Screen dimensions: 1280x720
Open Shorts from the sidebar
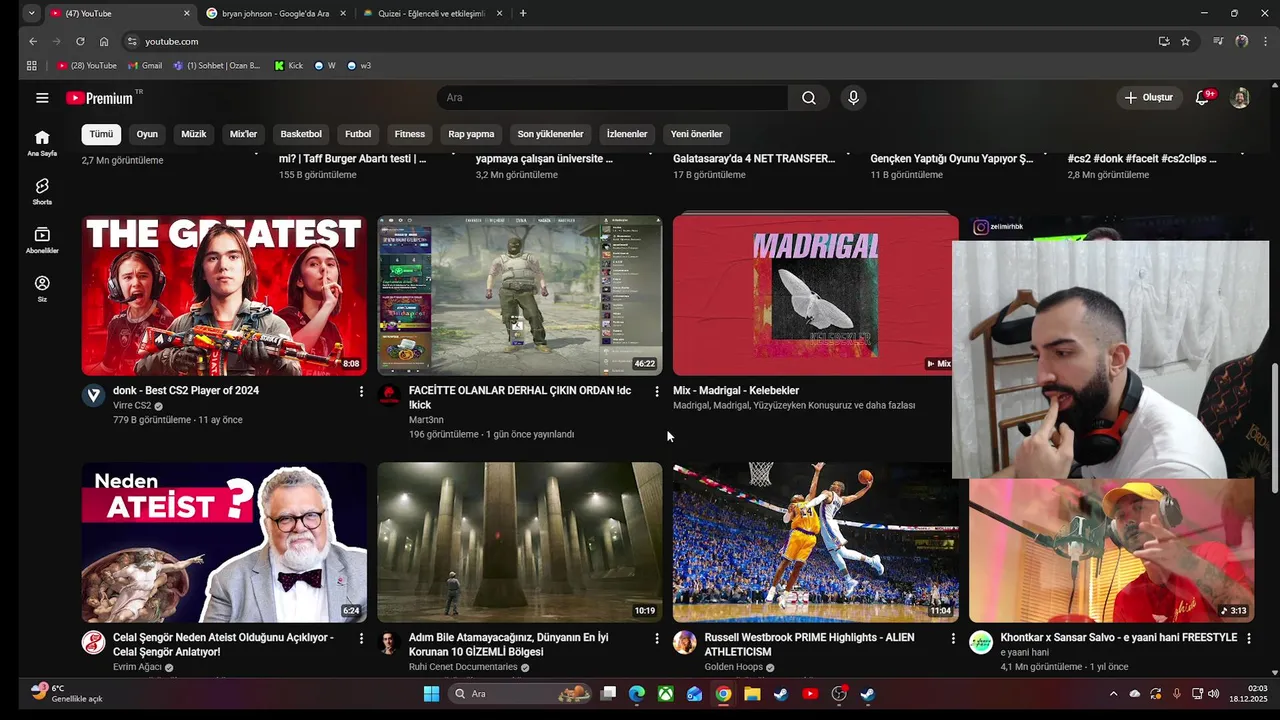42,191
